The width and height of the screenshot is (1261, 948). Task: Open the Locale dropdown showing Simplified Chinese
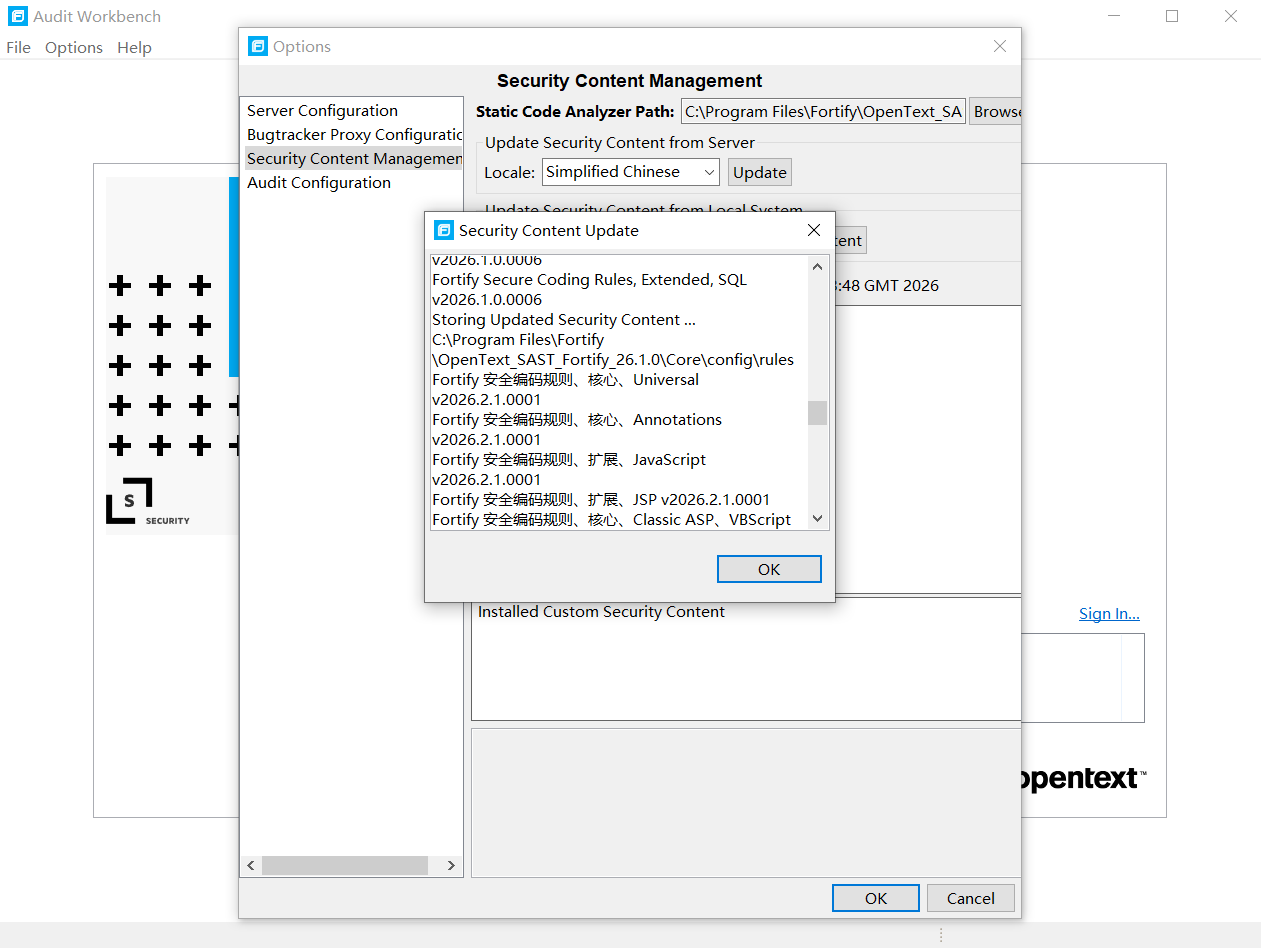pyautogui.click(x=631, y=172)
